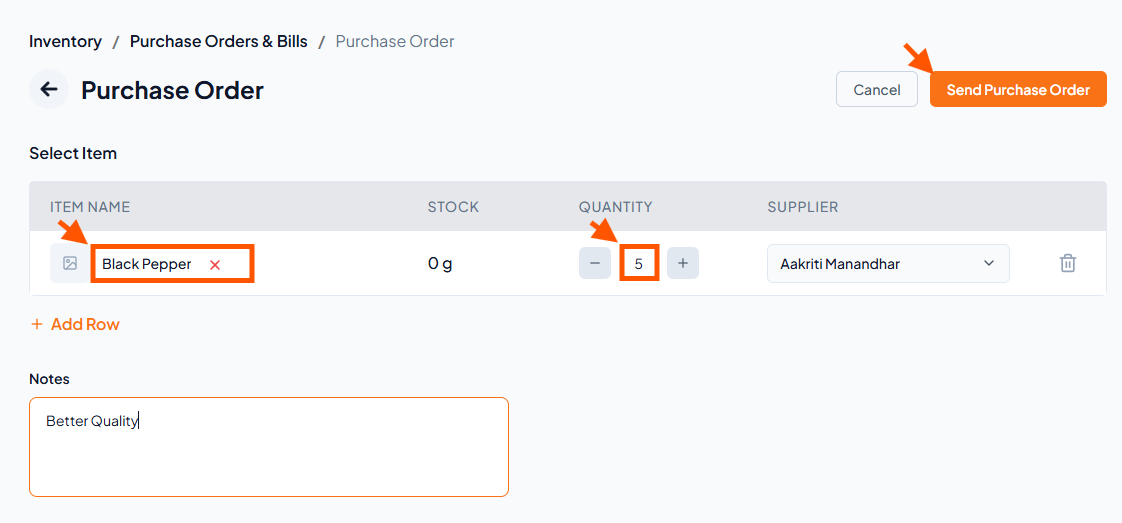
Task: Click the SUPPLIER column header
Action: pos(803,207)
